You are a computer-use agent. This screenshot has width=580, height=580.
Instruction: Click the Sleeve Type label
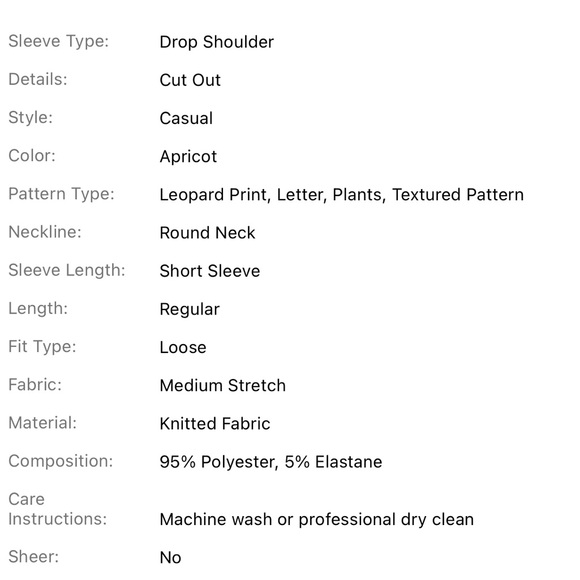[58, 41]
